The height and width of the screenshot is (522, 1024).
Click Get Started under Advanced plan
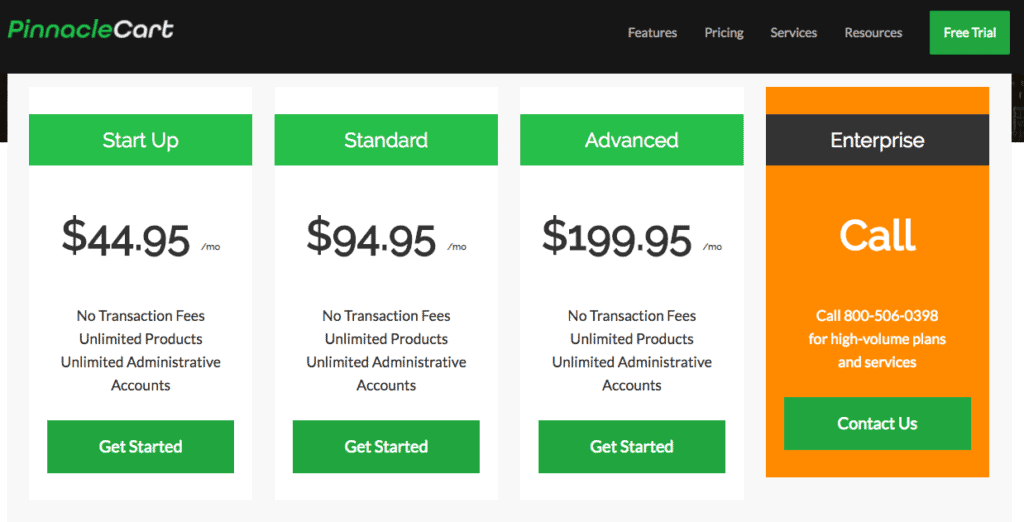[632, 446]
